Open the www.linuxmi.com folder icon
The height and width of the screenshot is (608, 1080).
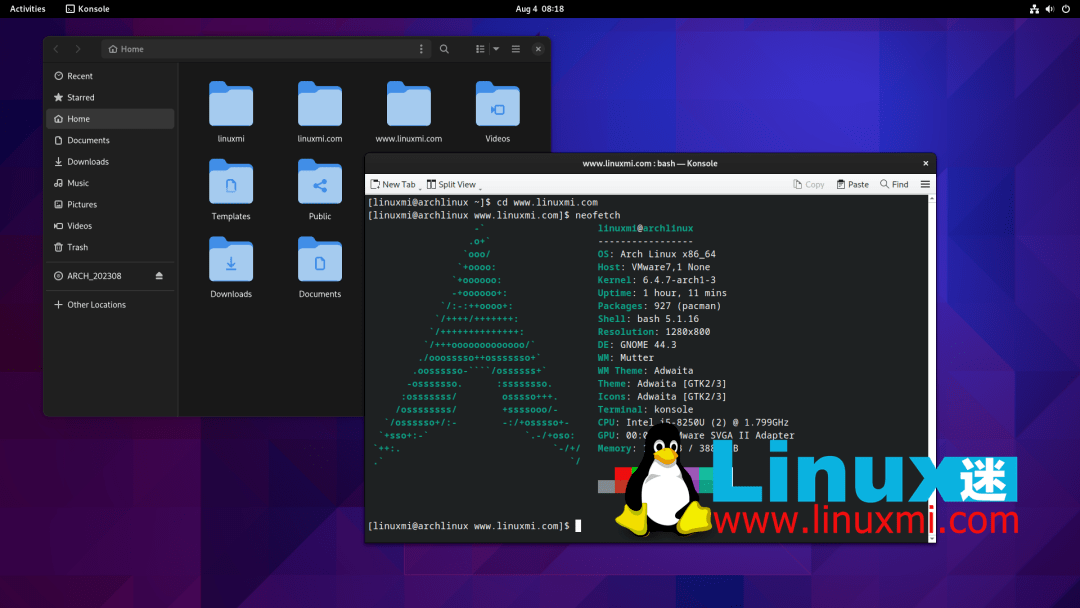click(408, 104)
